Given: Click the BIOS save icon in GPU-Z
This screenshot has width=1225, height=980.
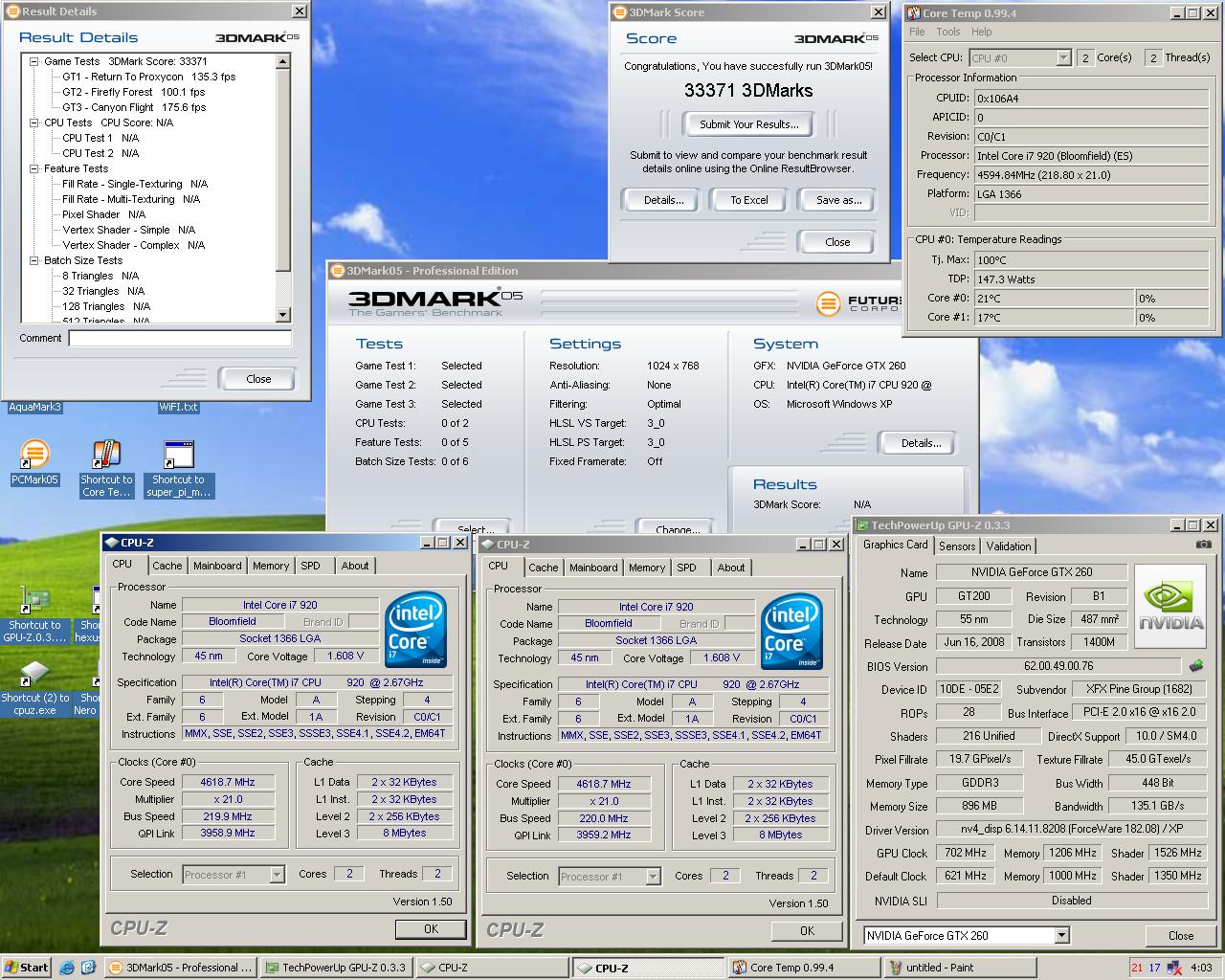Looking at the screenshot, I should (1196, 665).
